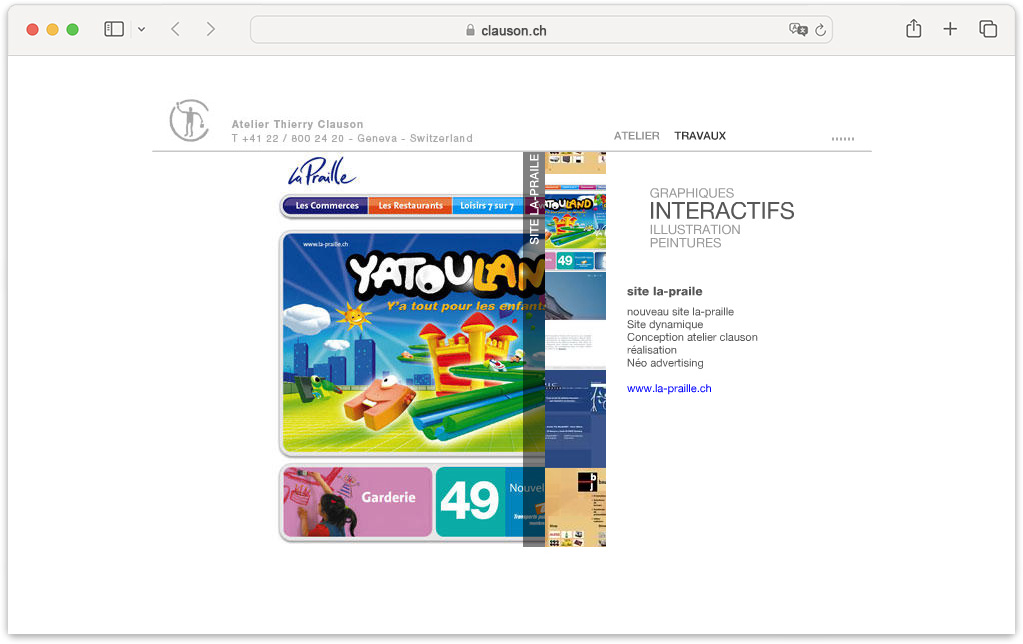Viewport: 1023px width, 644px height.
Task: Go forward with the right arrow
Action: click(210, 29)
